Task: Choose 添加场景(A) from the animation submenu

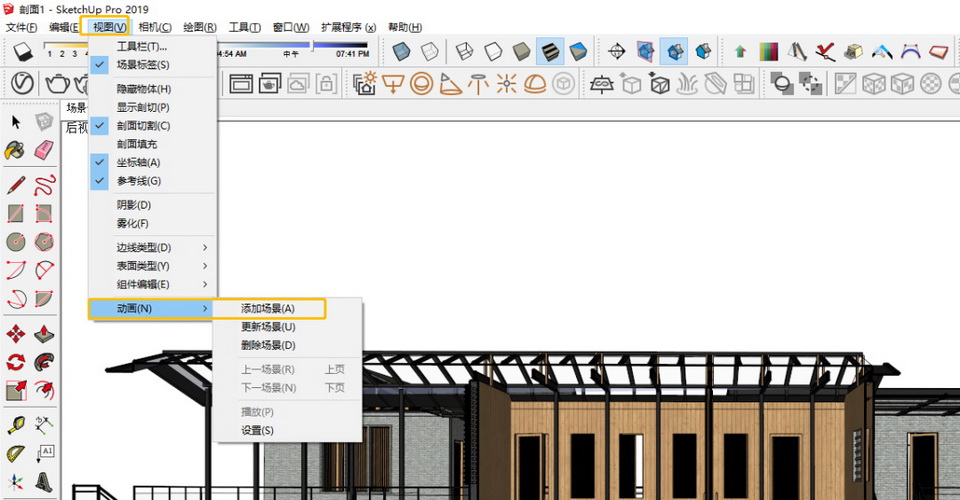Action: click(268, 309)
